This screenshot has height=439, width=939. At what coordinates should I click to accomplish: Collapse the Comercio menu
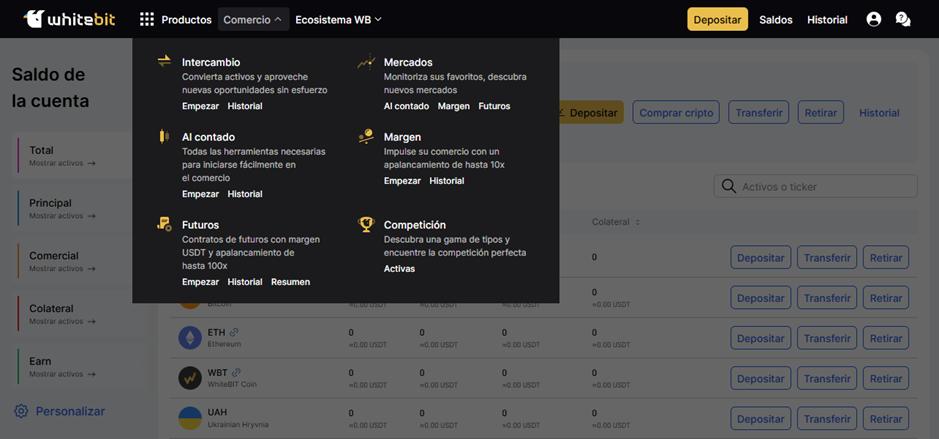click(253, 20)
